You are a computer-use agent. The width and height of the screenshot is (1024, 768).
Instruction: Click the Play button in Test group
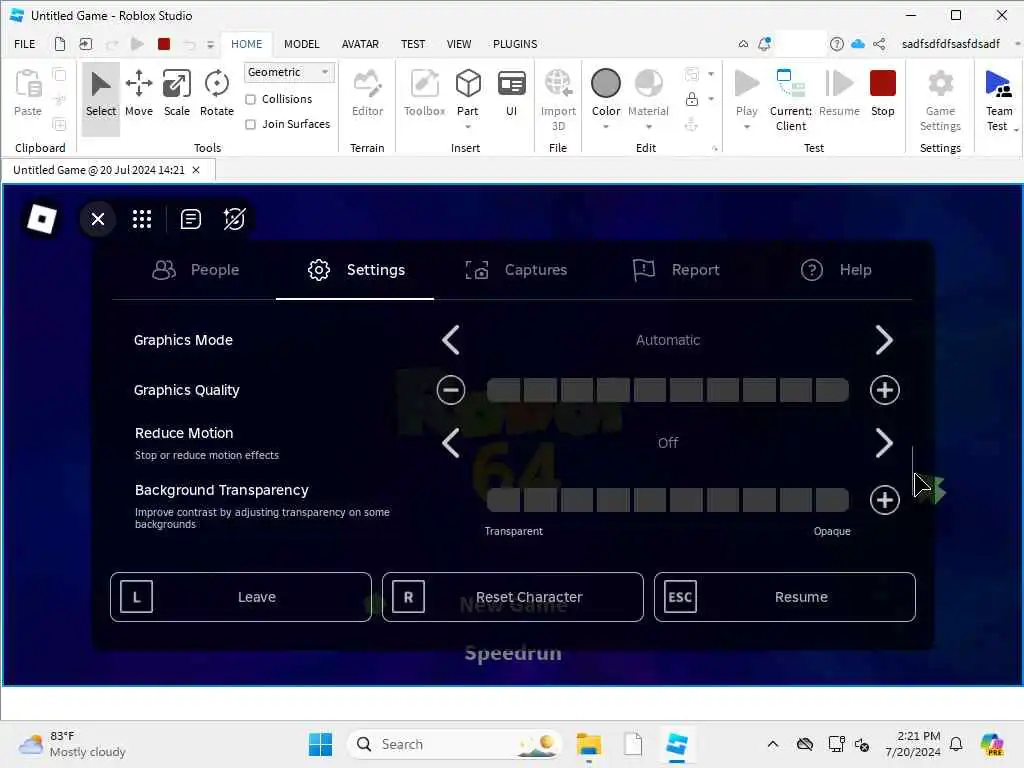pos(746,93)
